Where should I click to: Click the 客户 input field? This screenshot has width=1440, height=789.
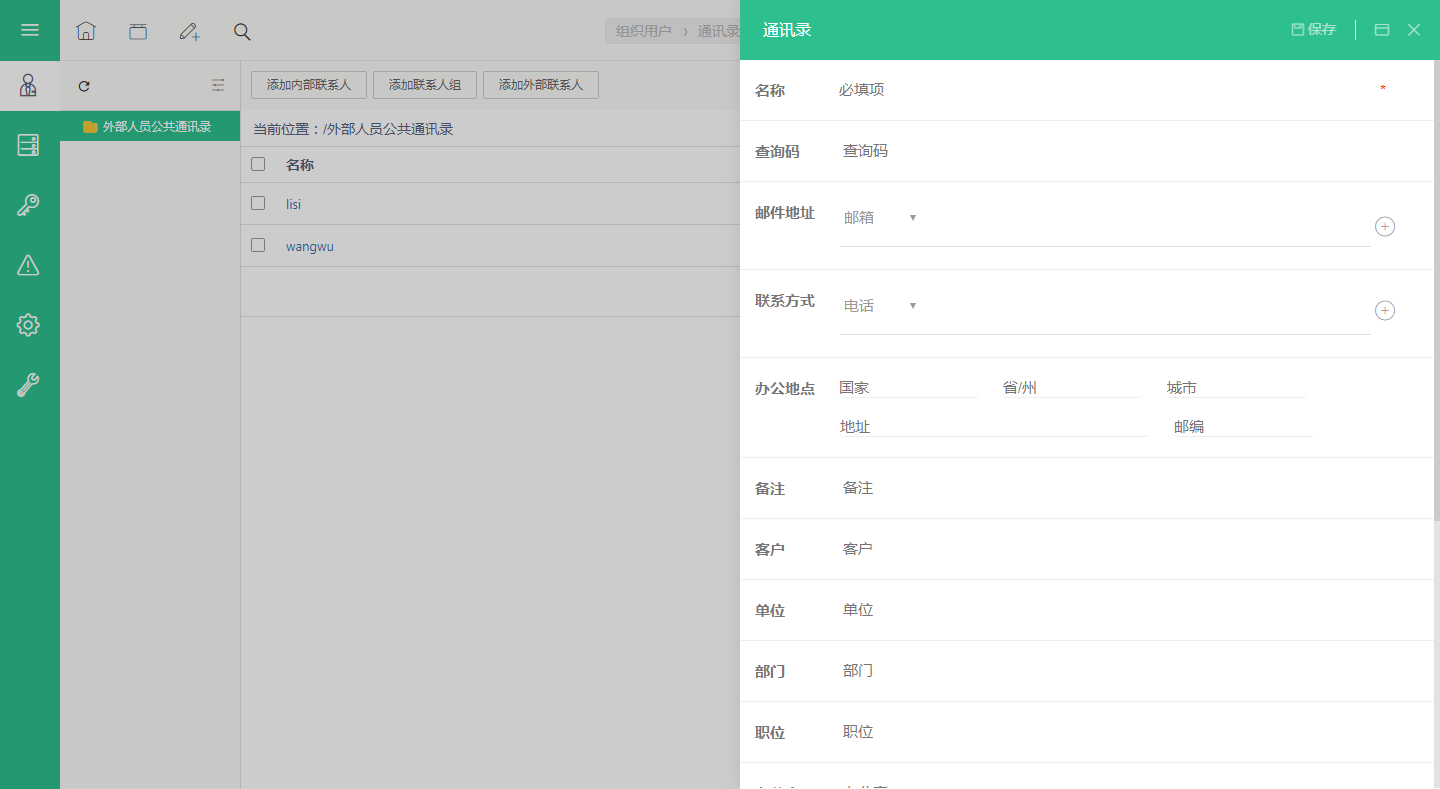coord(1105,549)
